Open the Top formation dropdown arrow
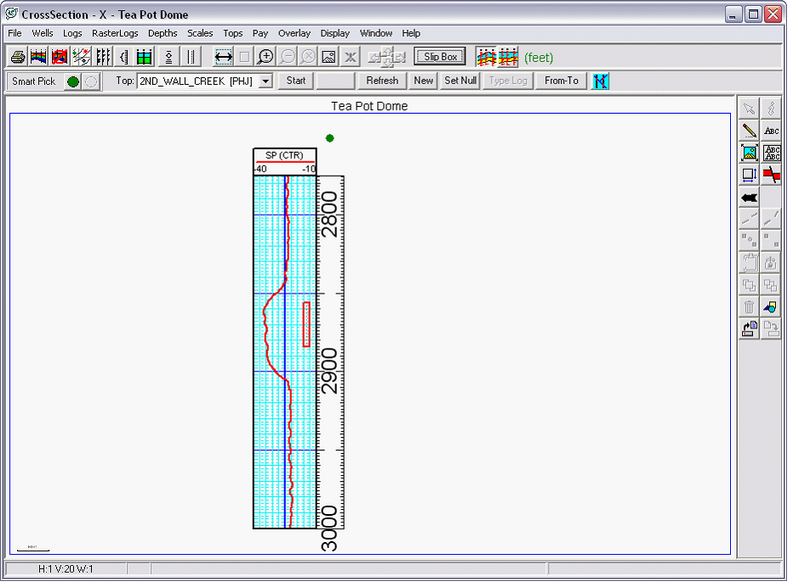 tap(266, 81)
